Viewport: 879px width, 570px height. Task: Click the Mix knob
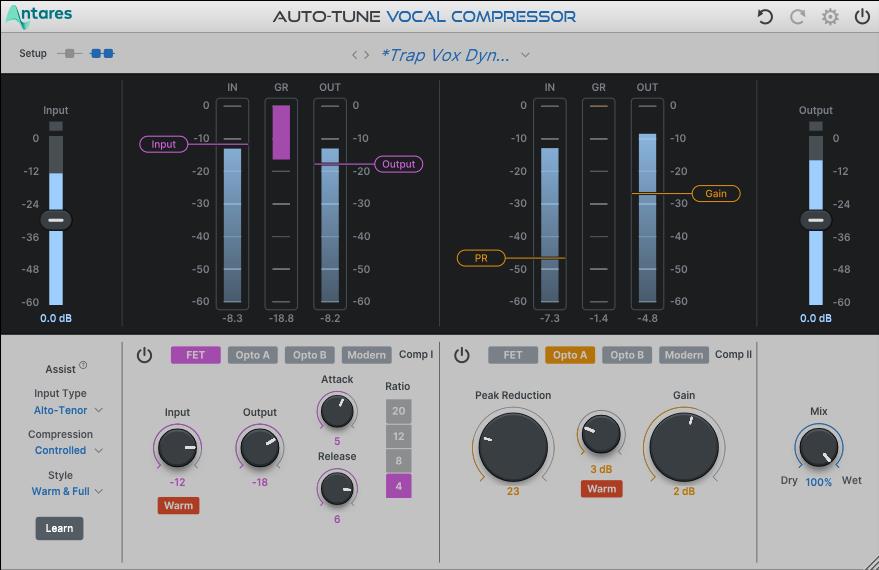point(819,448)
